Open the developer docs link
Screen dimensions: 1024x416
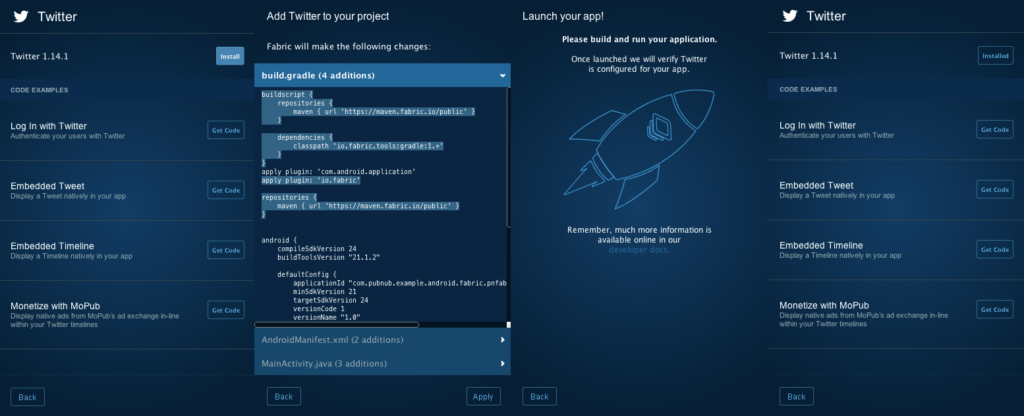click(x=639, y=250)
